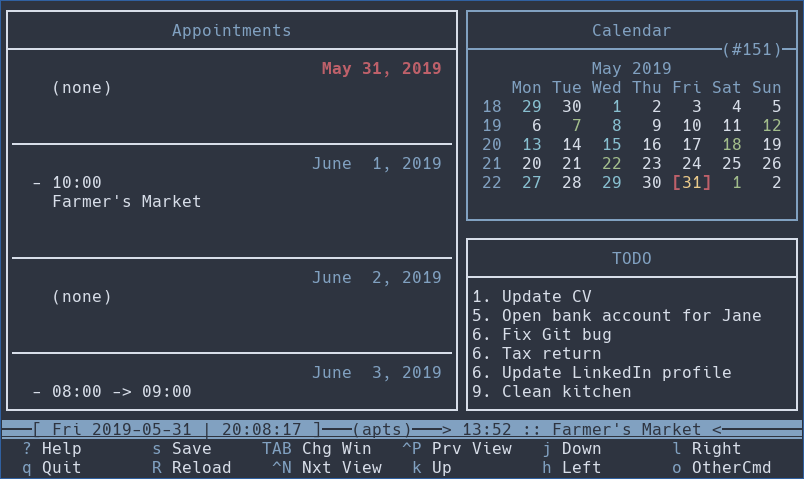The width and height of the screenshot is (804, 479).
Task: Select Open bank account for Jane todo
Action: click(631, 315)
